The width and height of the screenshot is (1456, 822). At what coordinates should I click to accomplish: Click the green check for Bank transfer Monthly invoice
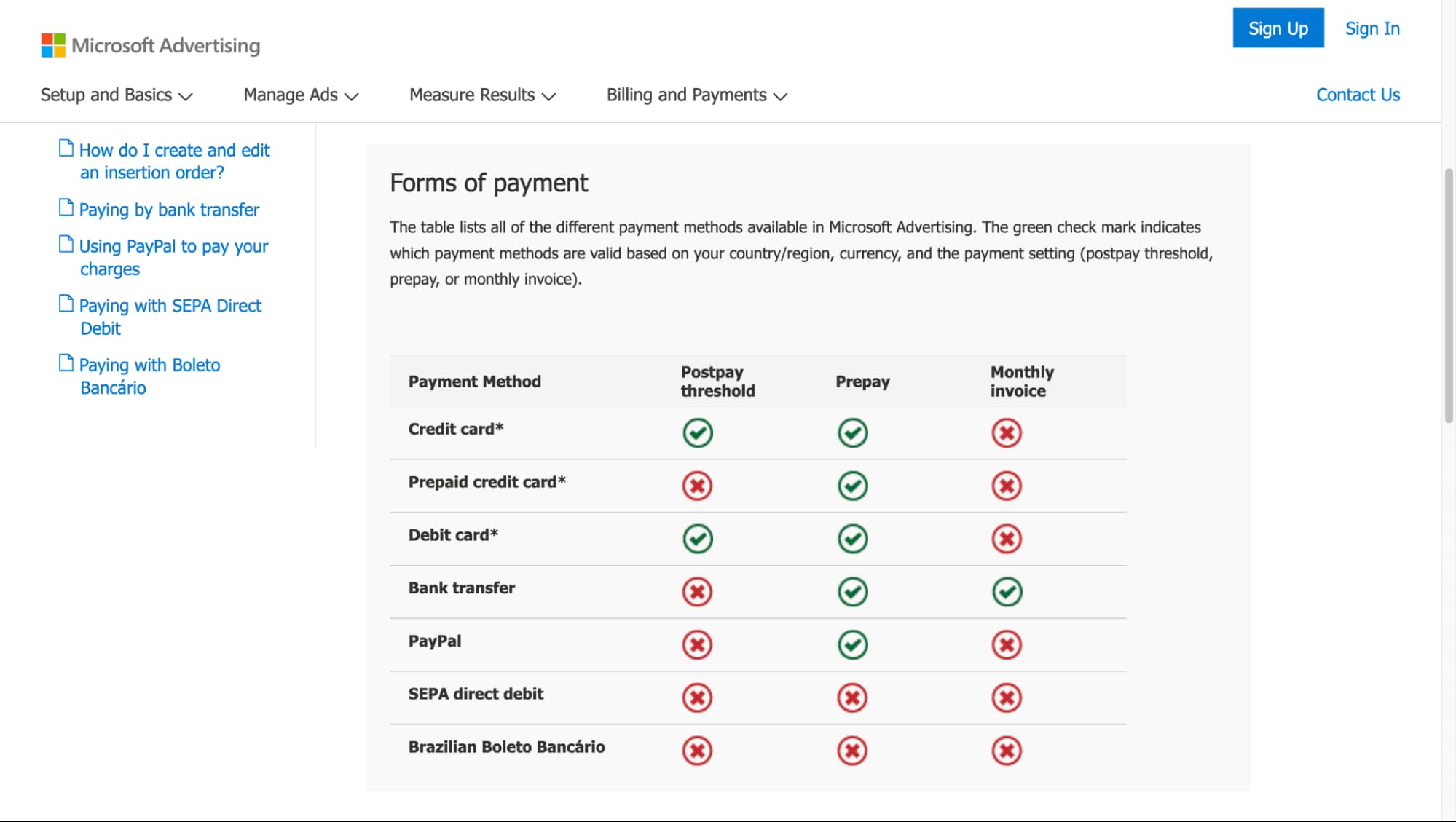click(1007, 592)
